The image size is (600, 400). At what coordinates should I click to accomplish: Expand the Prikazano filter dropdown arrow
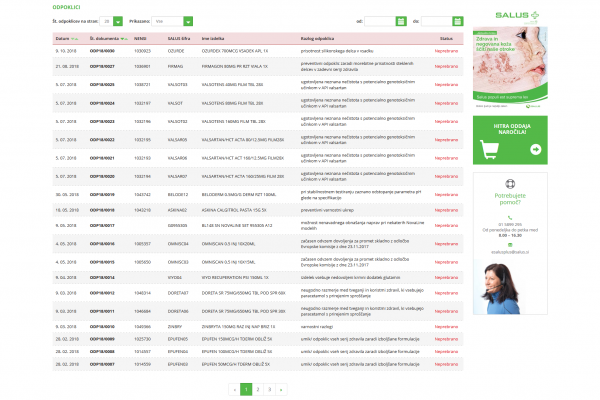click(188, 21)
